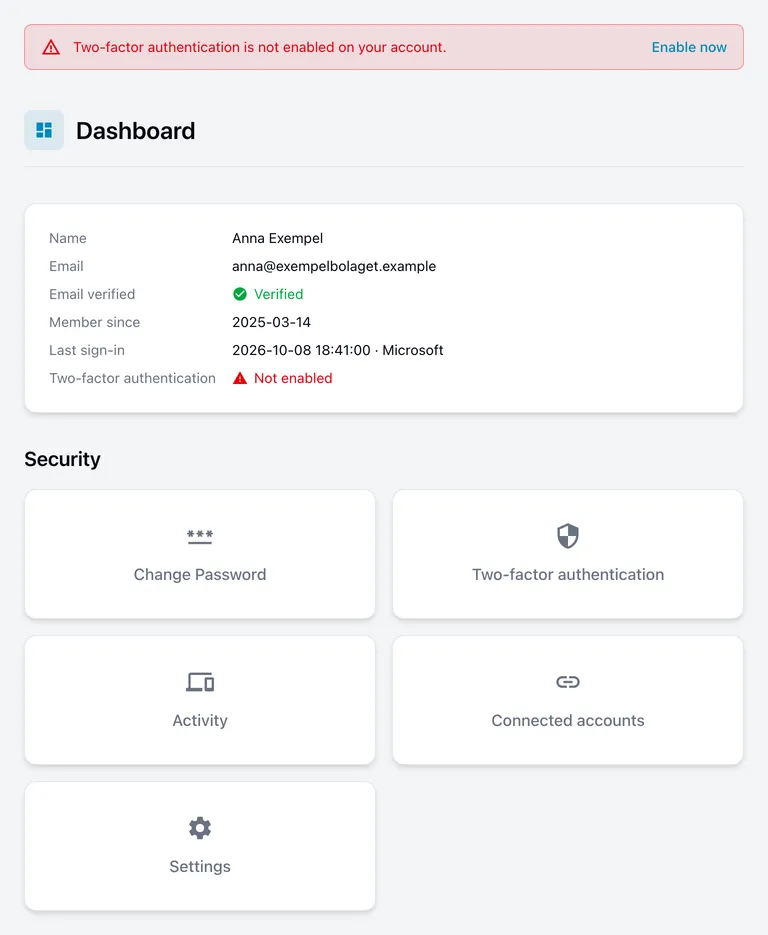Click the name Anna Exempel
Viewport: 768px width, 935px height.
[x=277, y=238]
